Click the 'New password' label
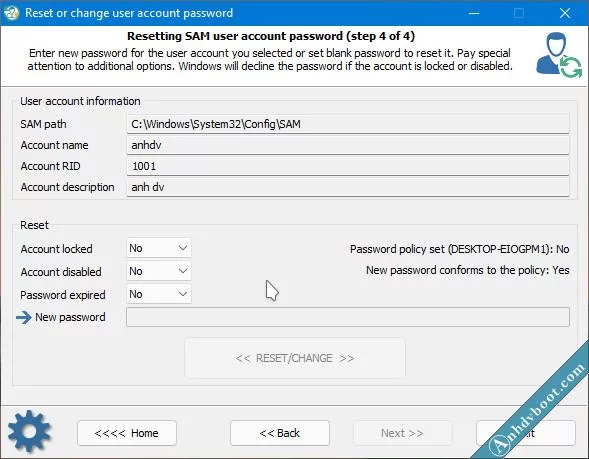 pos(70,317)
